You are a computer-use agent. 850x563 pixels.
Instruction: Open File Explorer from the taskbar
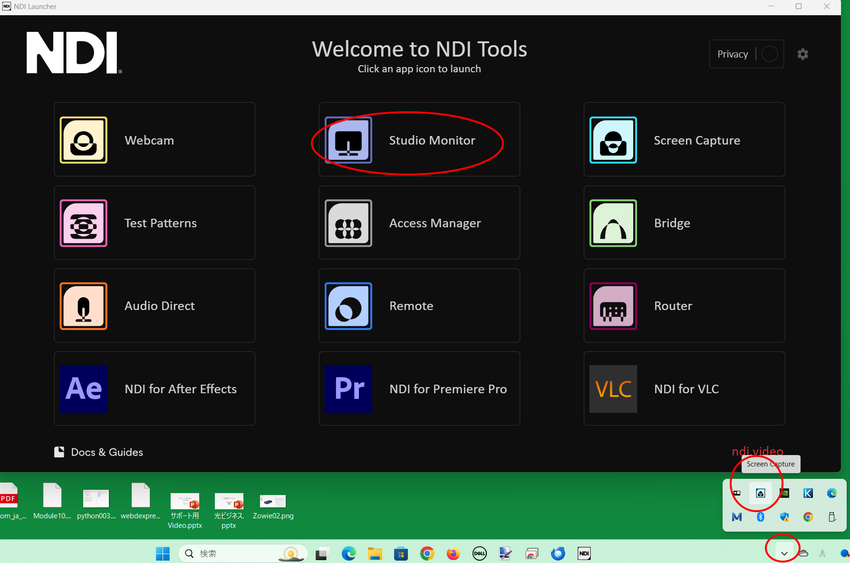click(x=375, y=553)
